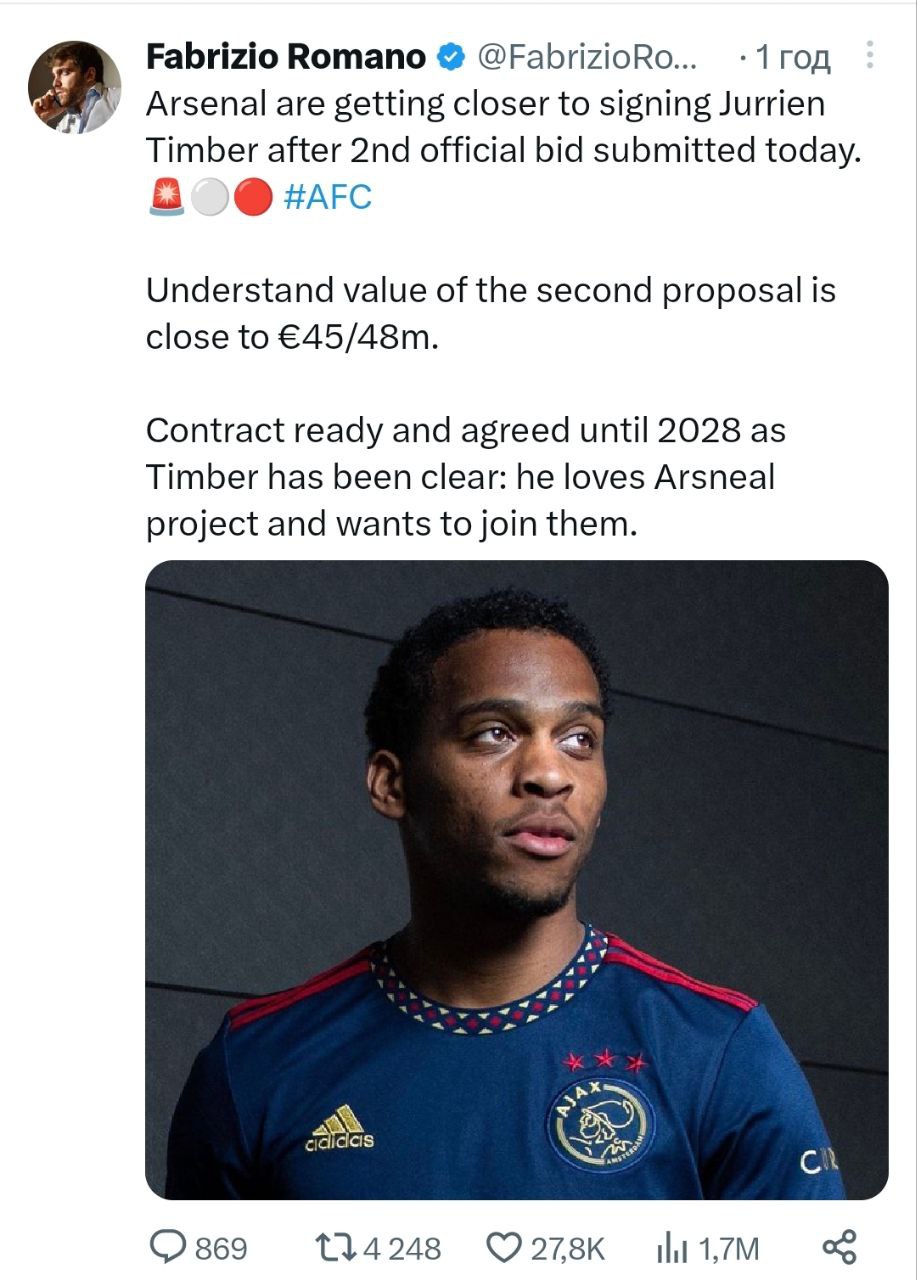
Task: Click the 27,8K likes count
Action: pyautogui.click(x=568, y=1248)
